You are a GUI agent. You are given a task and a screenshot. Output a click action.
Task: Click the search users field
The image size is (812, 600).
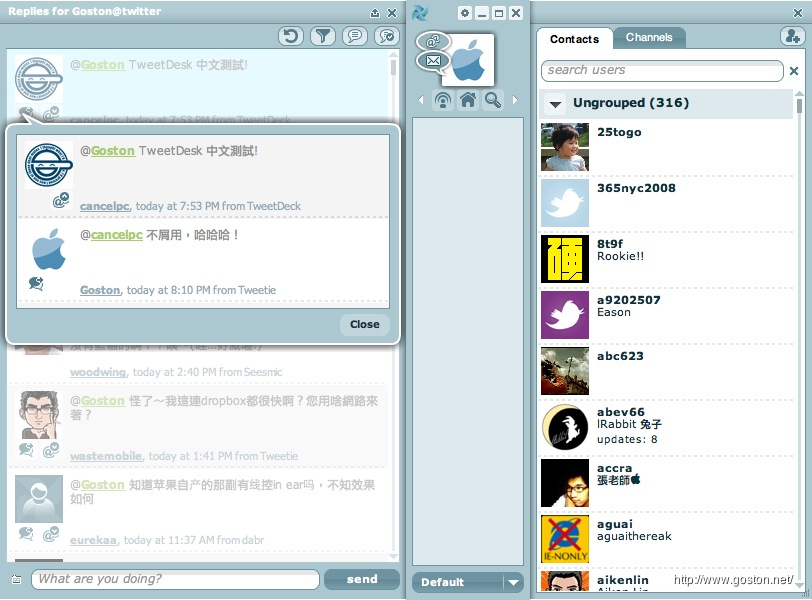[x=662, y=71]
